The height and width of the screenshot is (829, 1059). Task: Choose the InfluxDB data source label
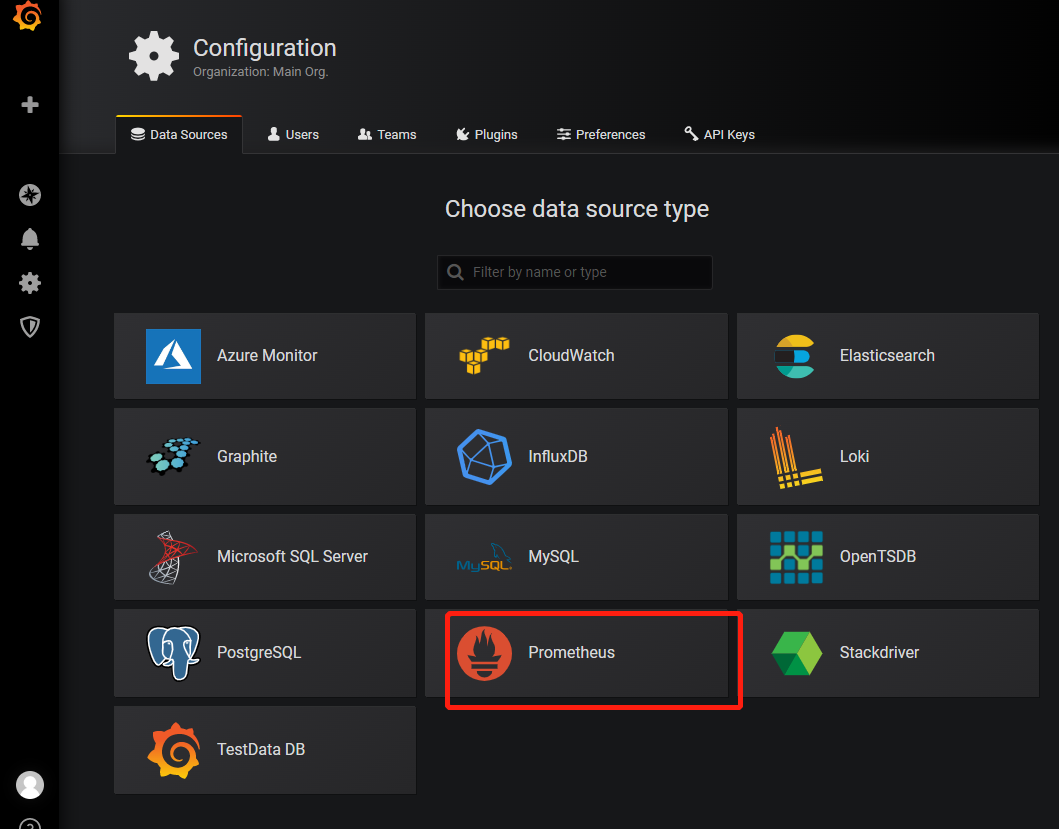(558, 456)
